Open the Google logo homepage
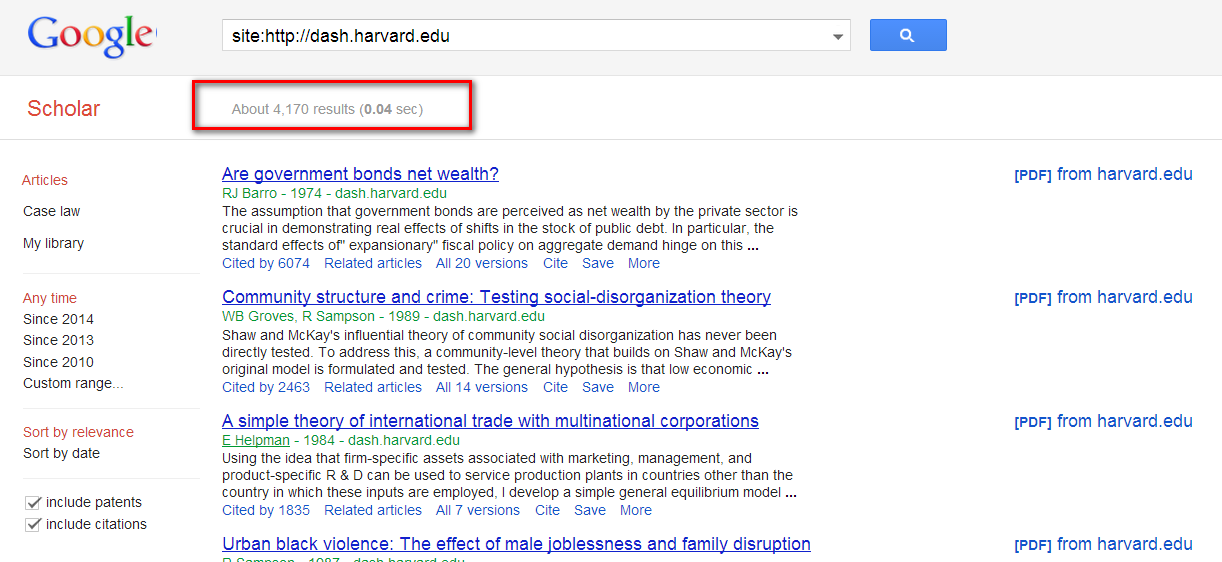 tap(91, 36)
